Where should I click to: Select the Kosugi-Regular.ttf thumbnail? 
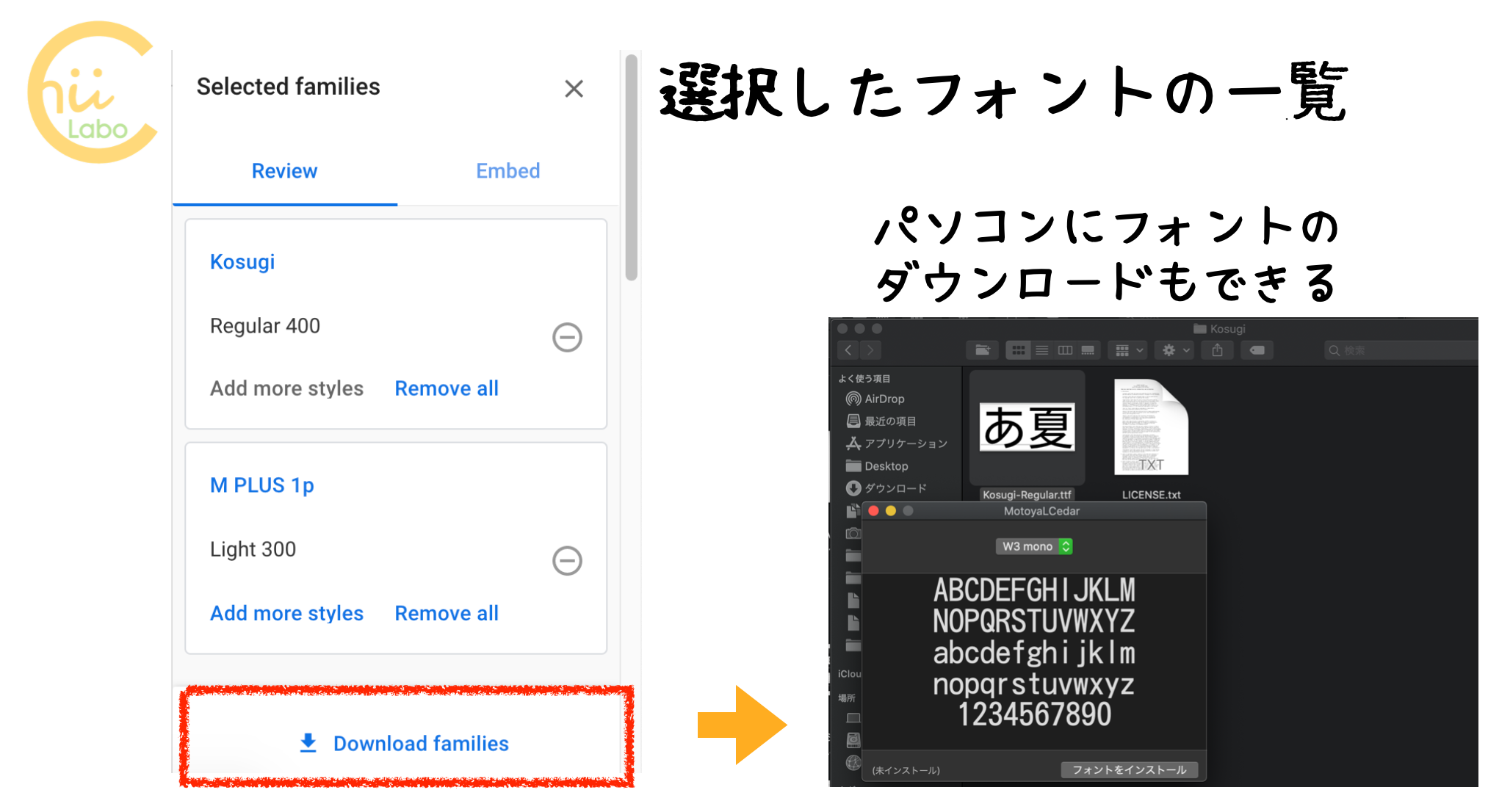click(1026, 426)
